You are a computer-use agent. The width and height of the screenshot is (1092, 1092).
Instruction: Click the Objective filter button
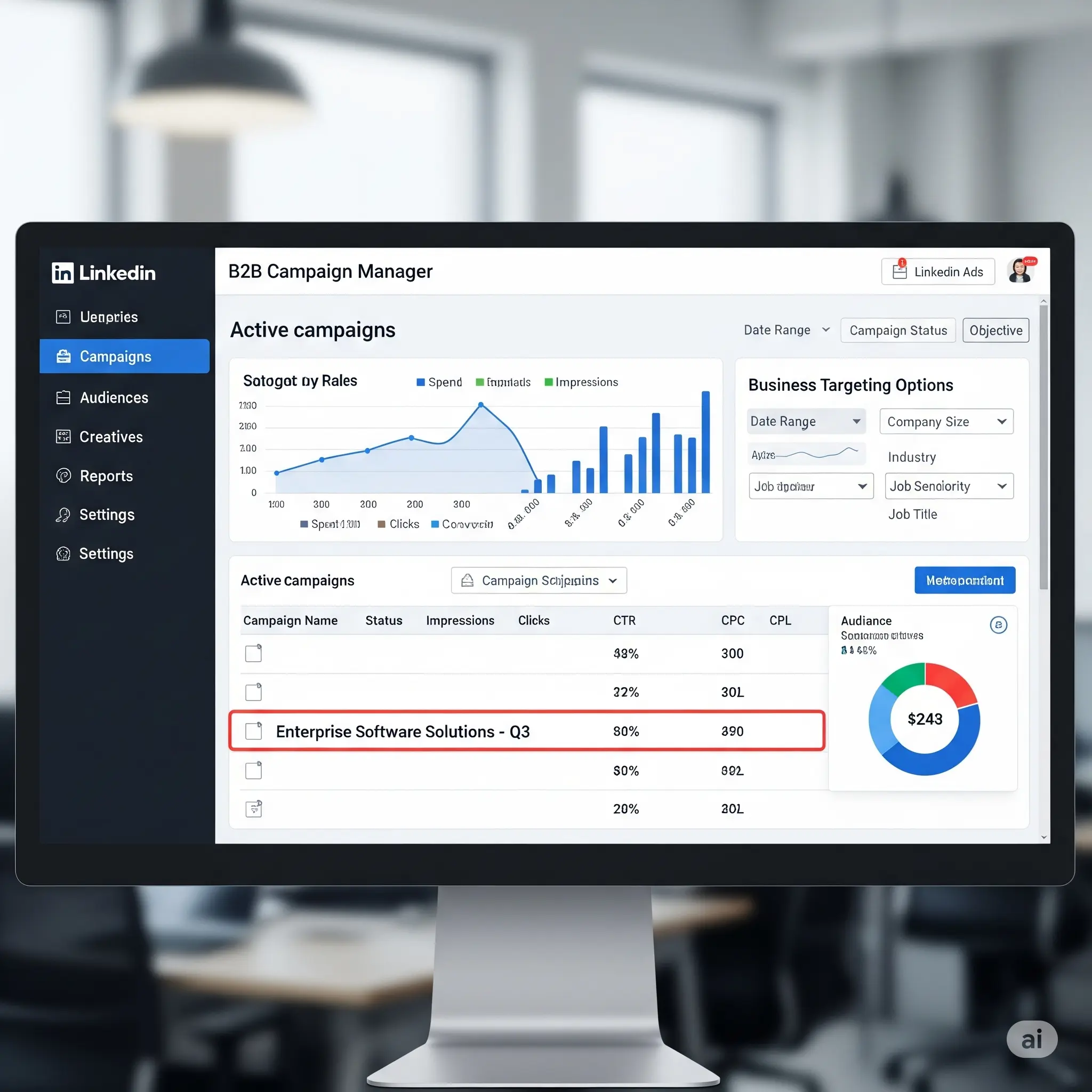pyautogui.click(x=995, y=331)
